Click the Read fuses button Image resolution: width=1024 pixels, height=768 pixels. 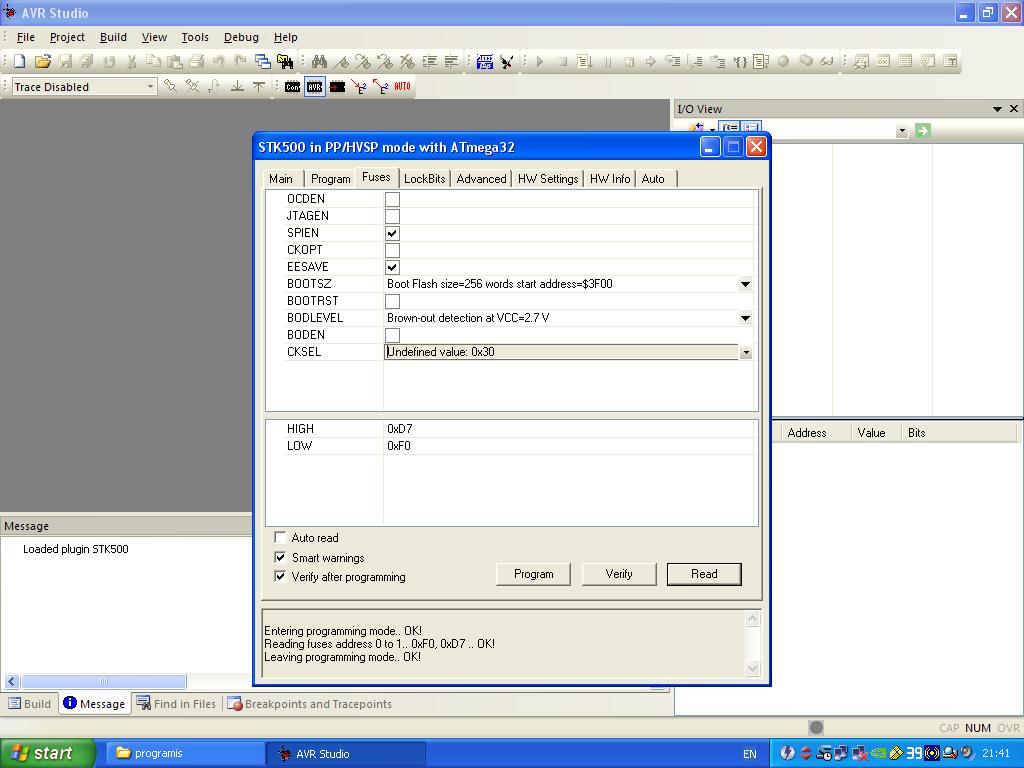tap(704, 574)
